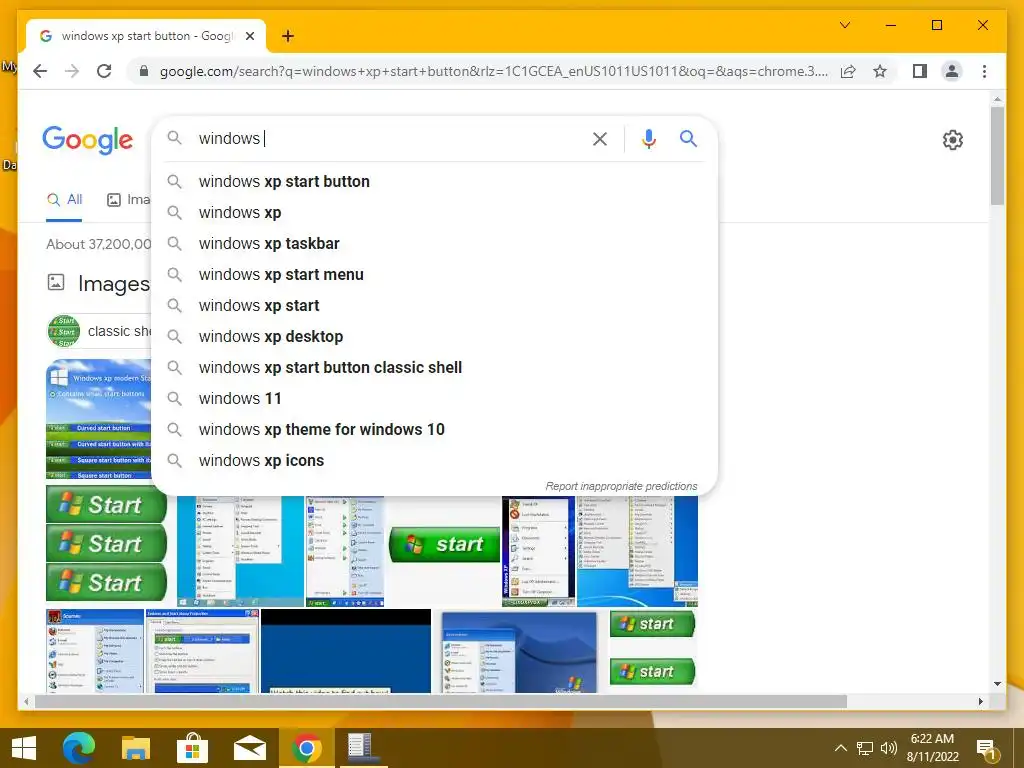Open the black and dark blue video thumbnail
This screenshot has width=1024, height=768.
[345, 650]
